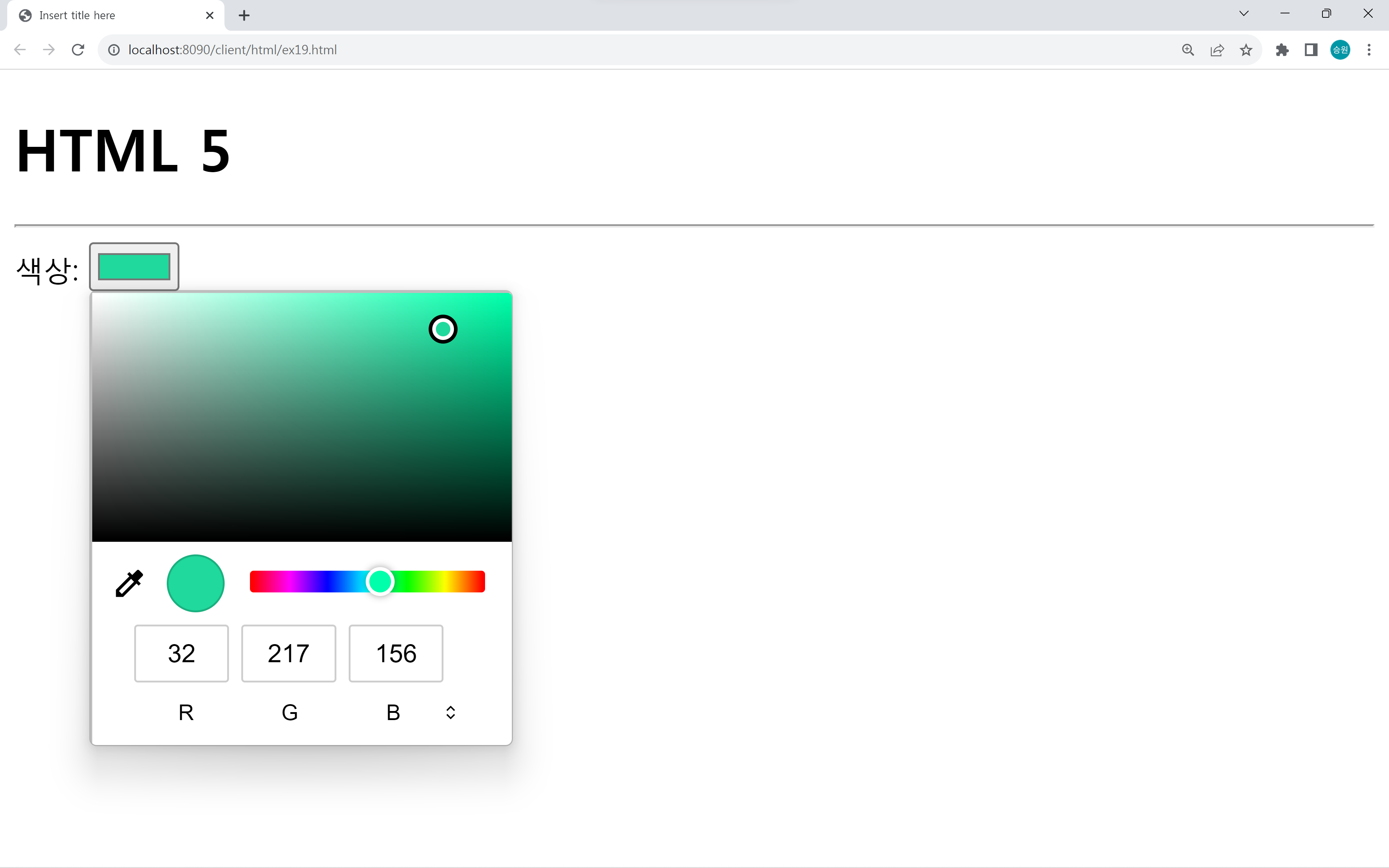The width and height of the screenshot is (1389, 868).
Task: Close the 'Insert title here' tab
Action: (209, 16)
